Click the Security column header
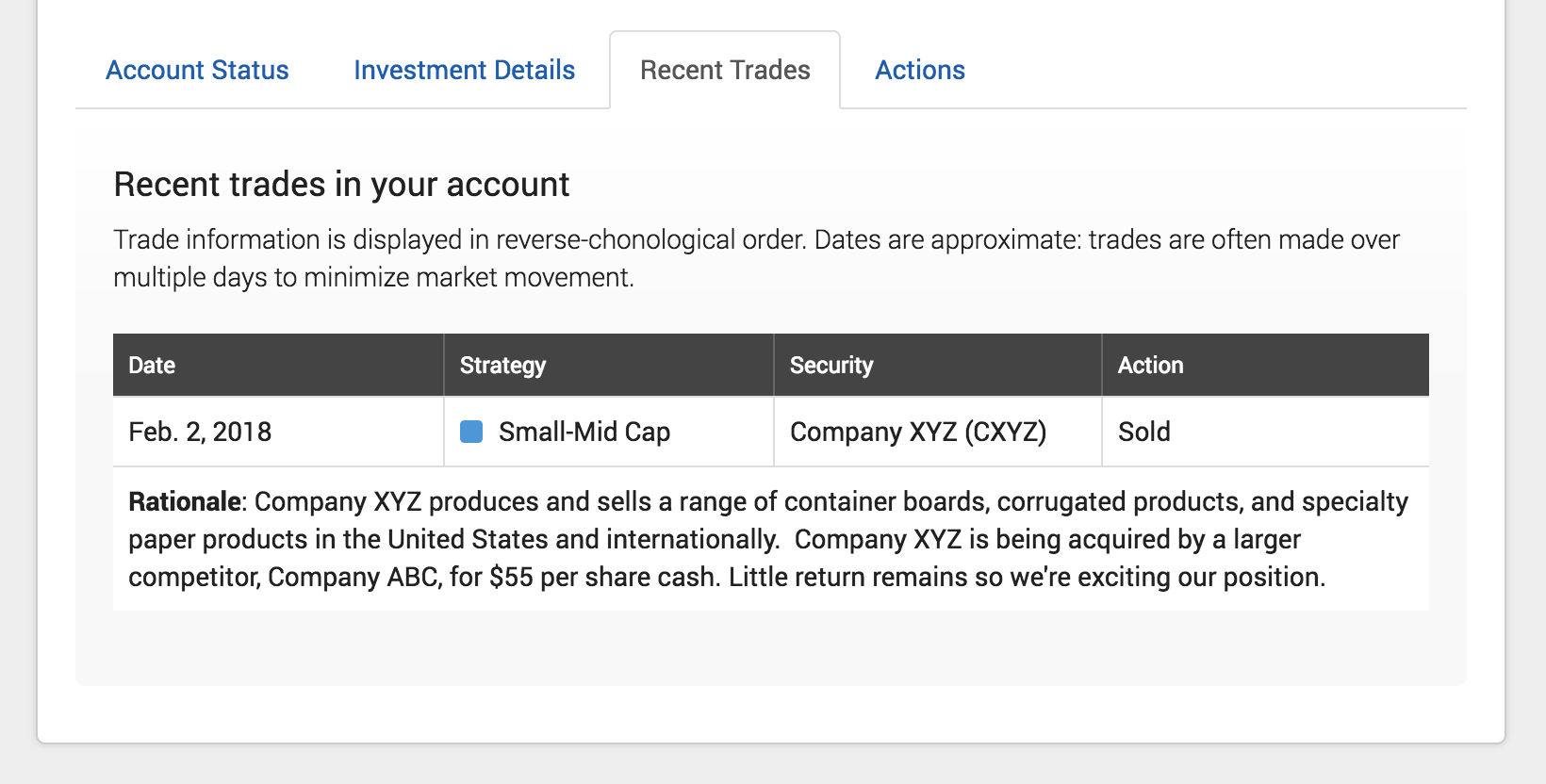Screen dimensions: 1546x784 pos(831,365)
